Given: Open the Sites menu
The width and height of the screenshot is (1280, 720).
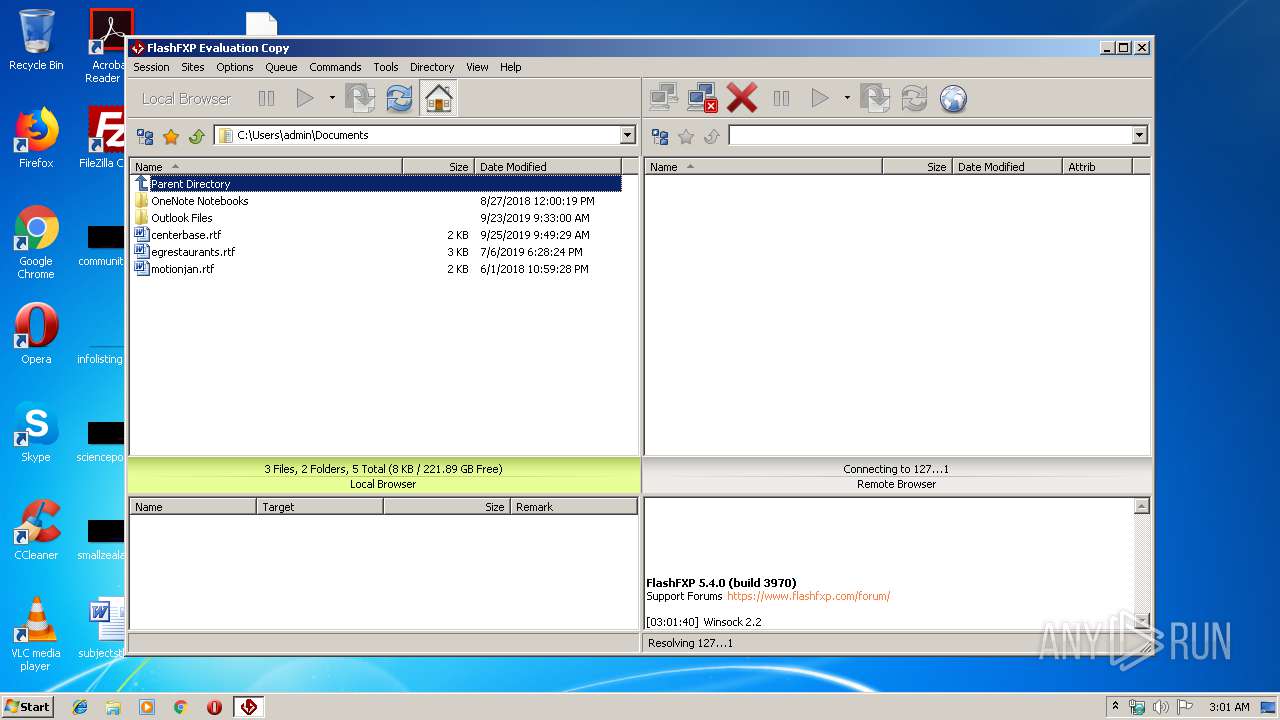Looking at the screenshot, I should [193, 67].
